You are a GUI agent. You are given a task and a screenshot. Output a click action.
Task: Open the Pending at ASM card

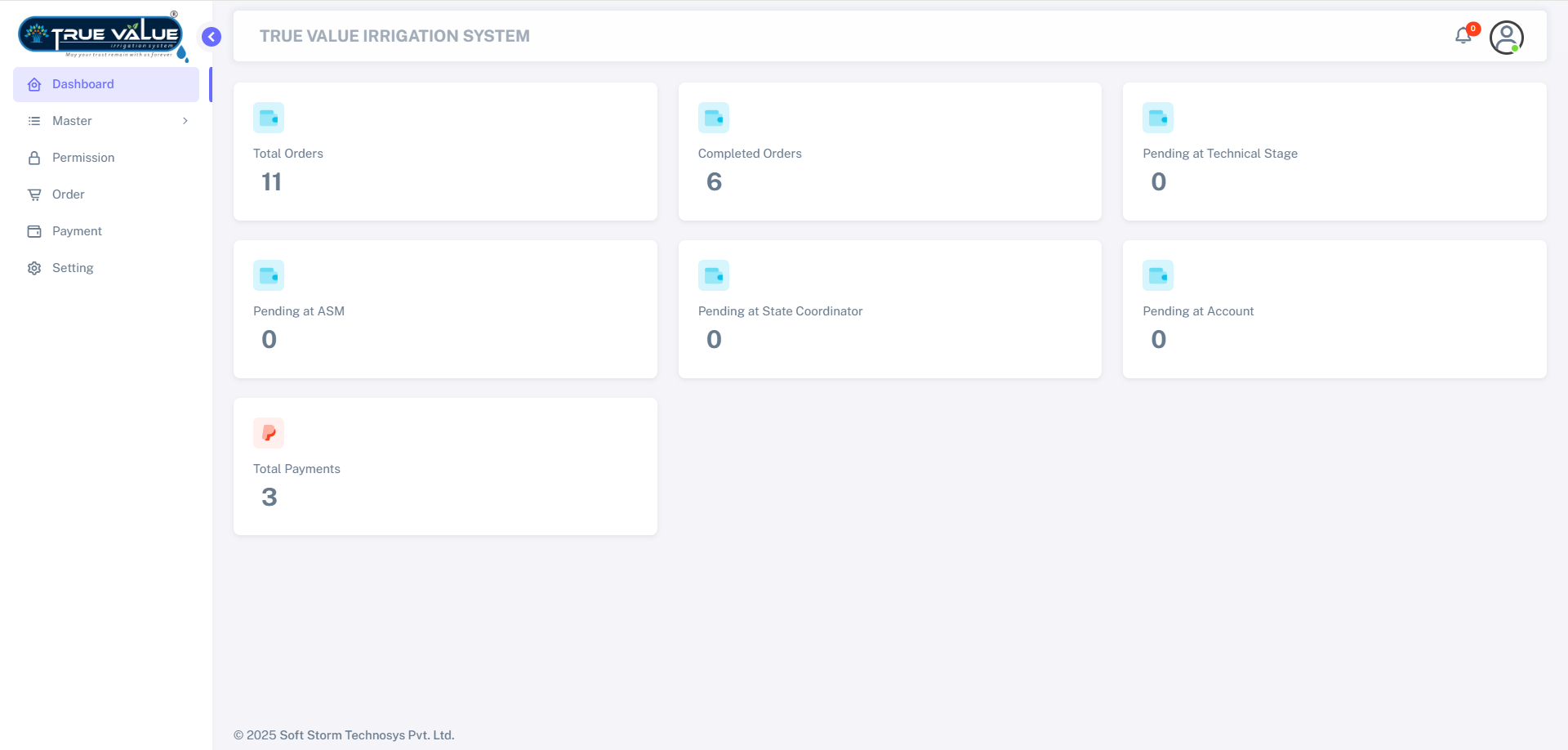pos(444,309)
